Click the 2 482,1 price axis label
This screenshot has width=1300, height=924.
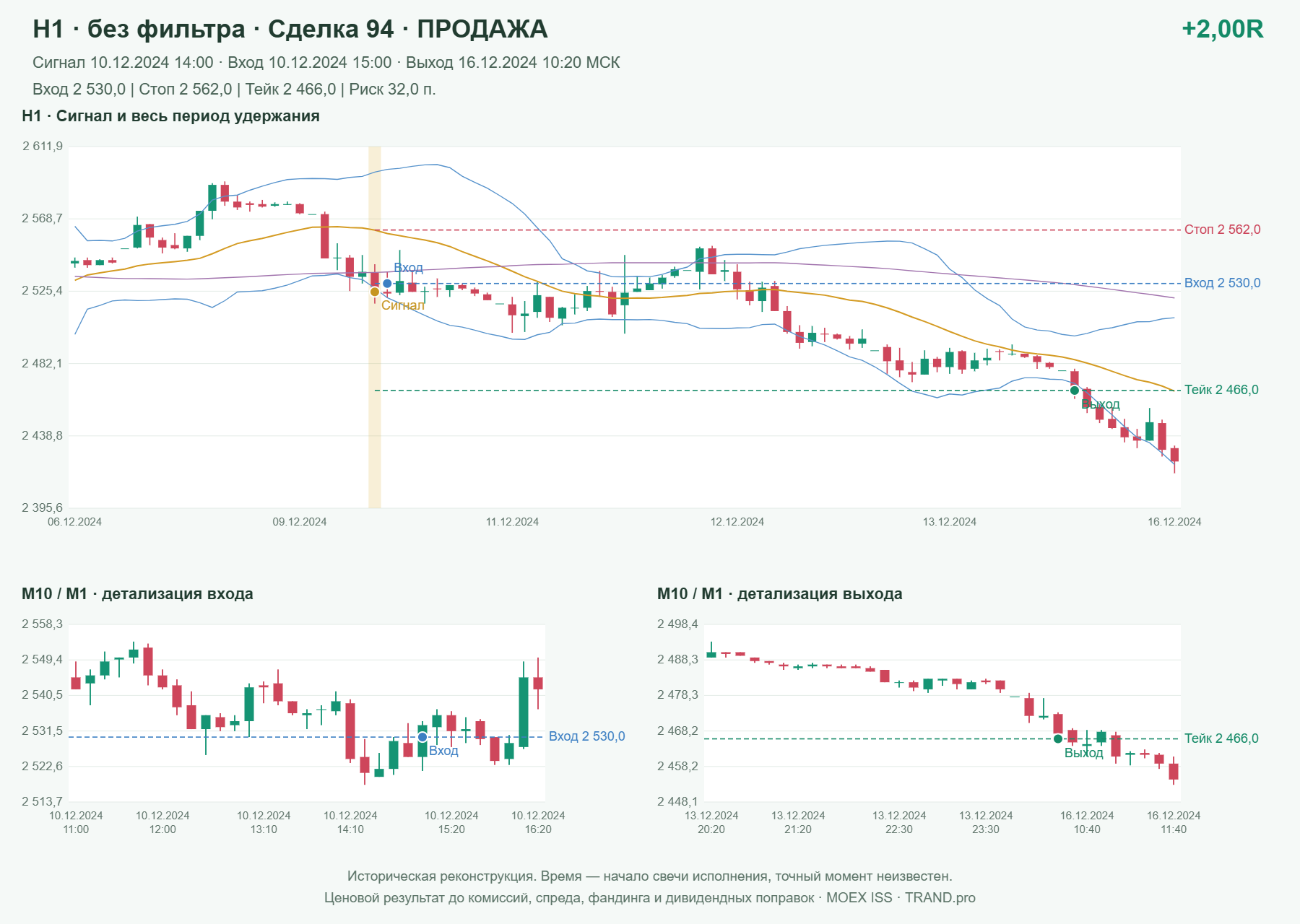pyautogui.click(x=43, y=363)
